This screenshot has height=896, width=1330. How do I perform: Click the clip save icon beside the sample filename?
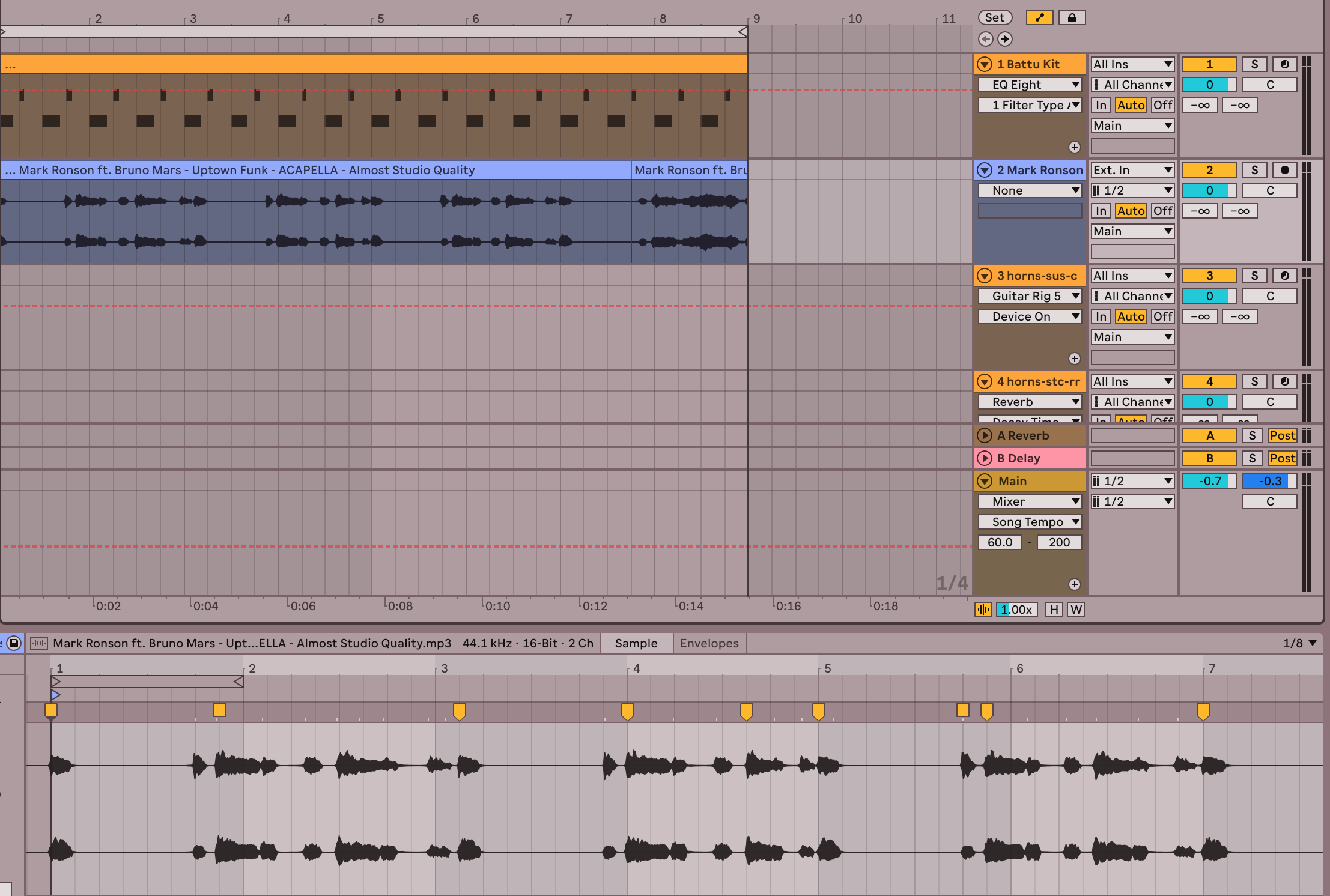(14, 643)
